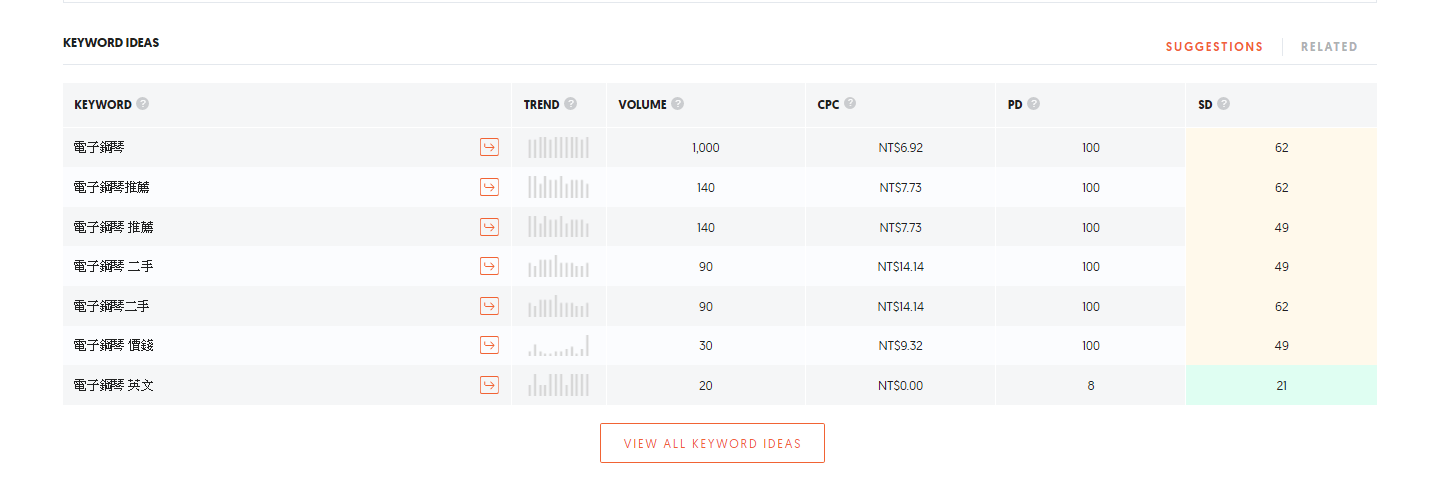Click green SD cell showing 21
This screenshot has height=495, width=1443.
point(1281,385)
